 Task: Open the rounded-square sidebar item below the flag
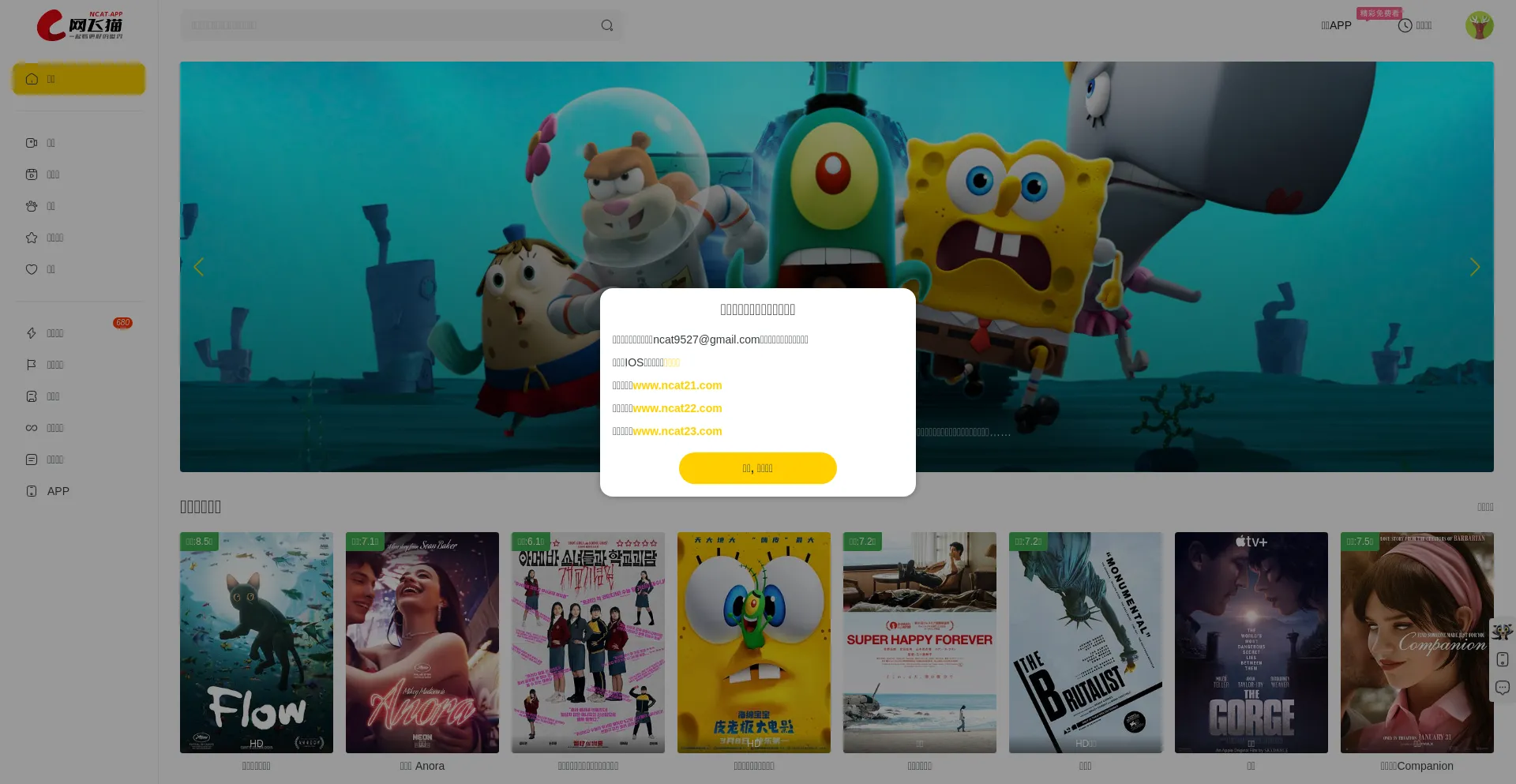79,396
